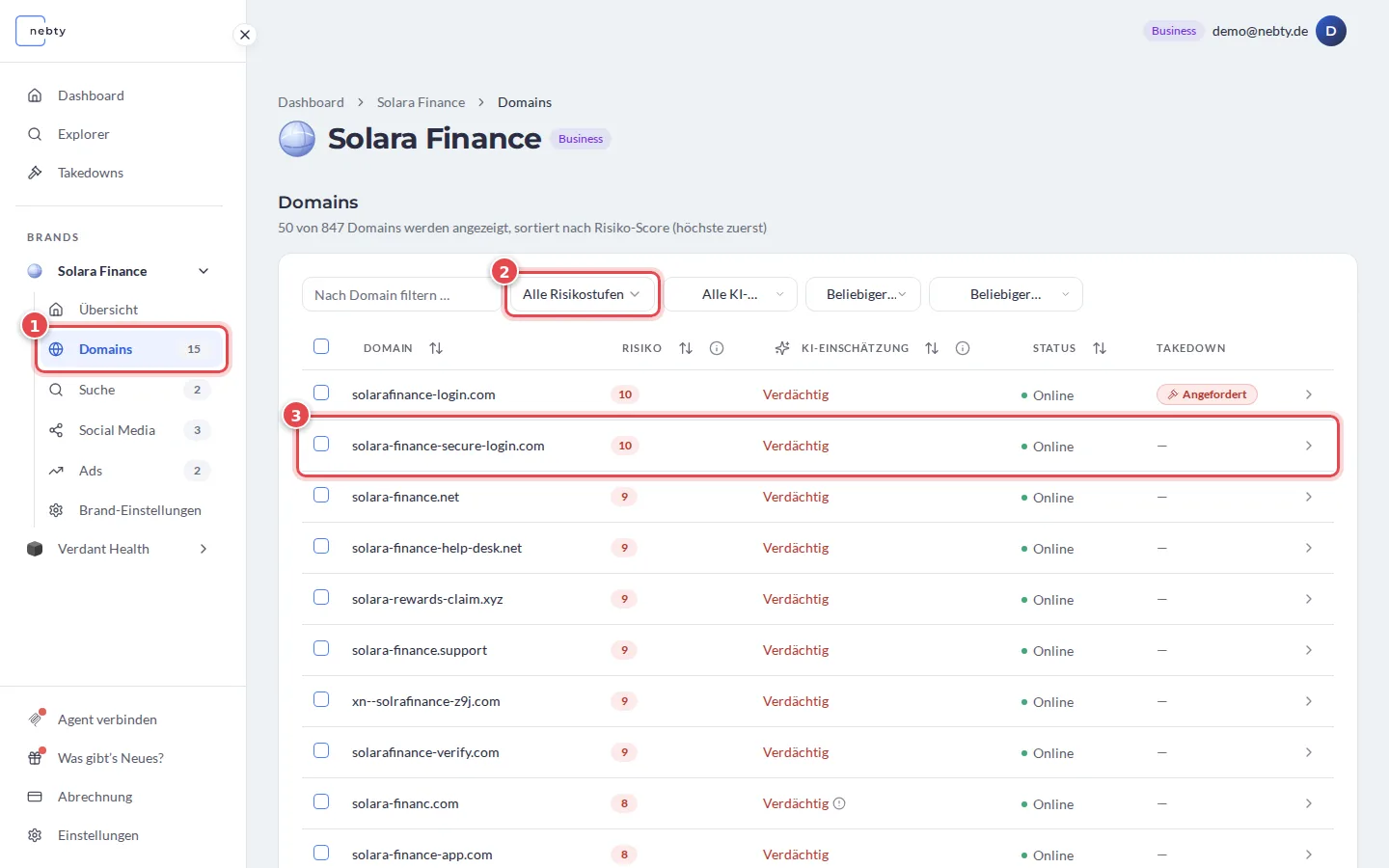
Task: Click the Social Media share icon
Action: [56, 430]
